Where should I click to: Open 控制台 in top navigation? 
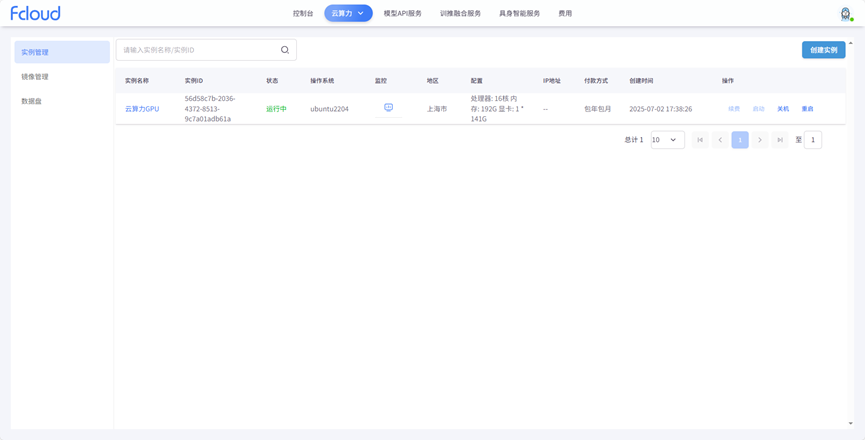tap(303, 13)
